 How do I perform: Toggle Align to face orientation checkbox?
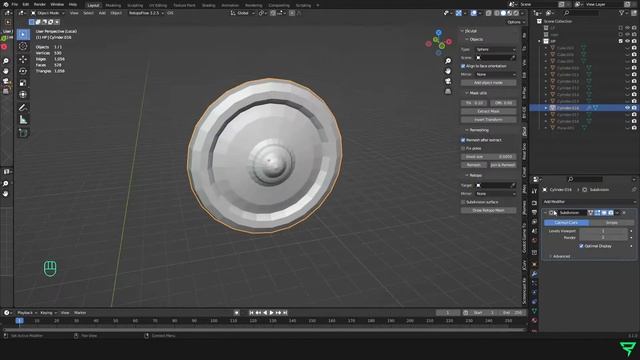coord(463,66)
